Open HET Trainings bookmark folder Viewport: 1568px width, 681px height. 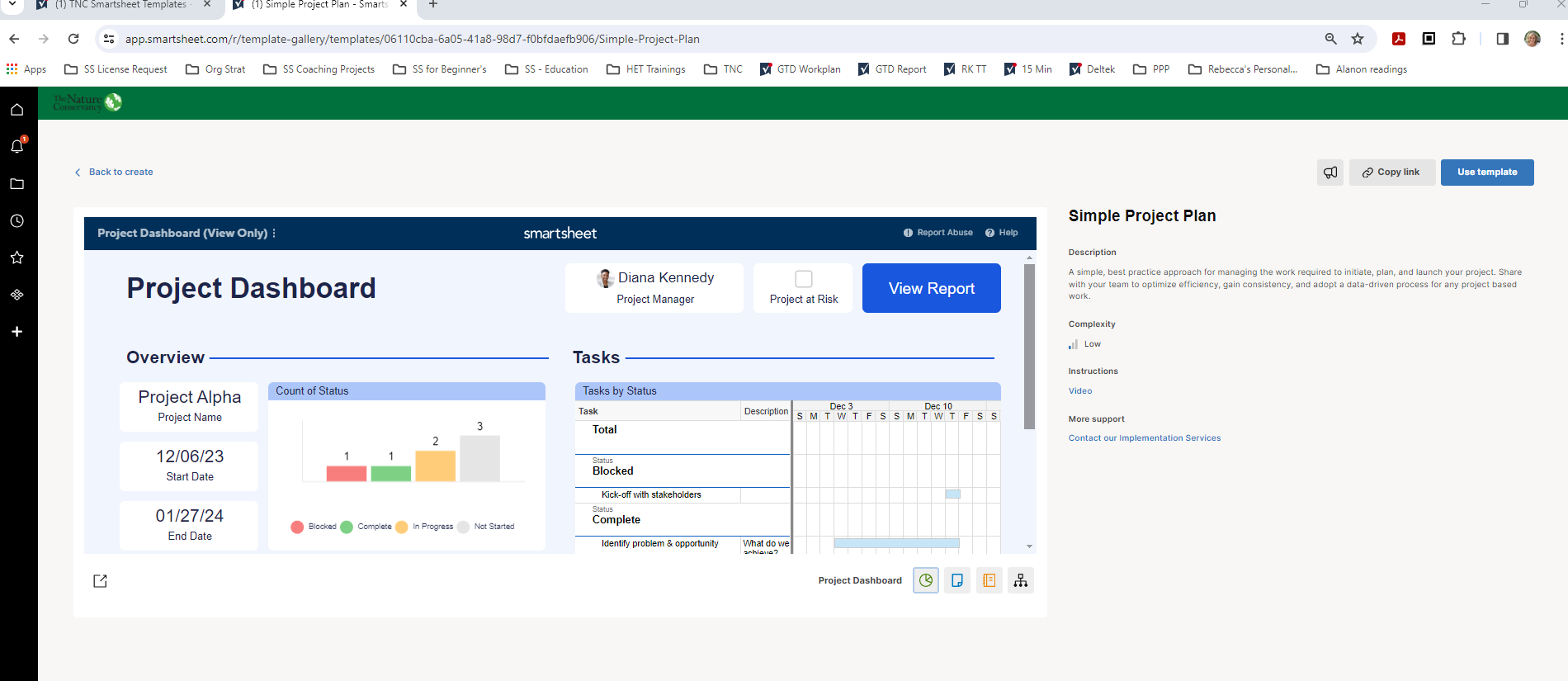point(646,69)
